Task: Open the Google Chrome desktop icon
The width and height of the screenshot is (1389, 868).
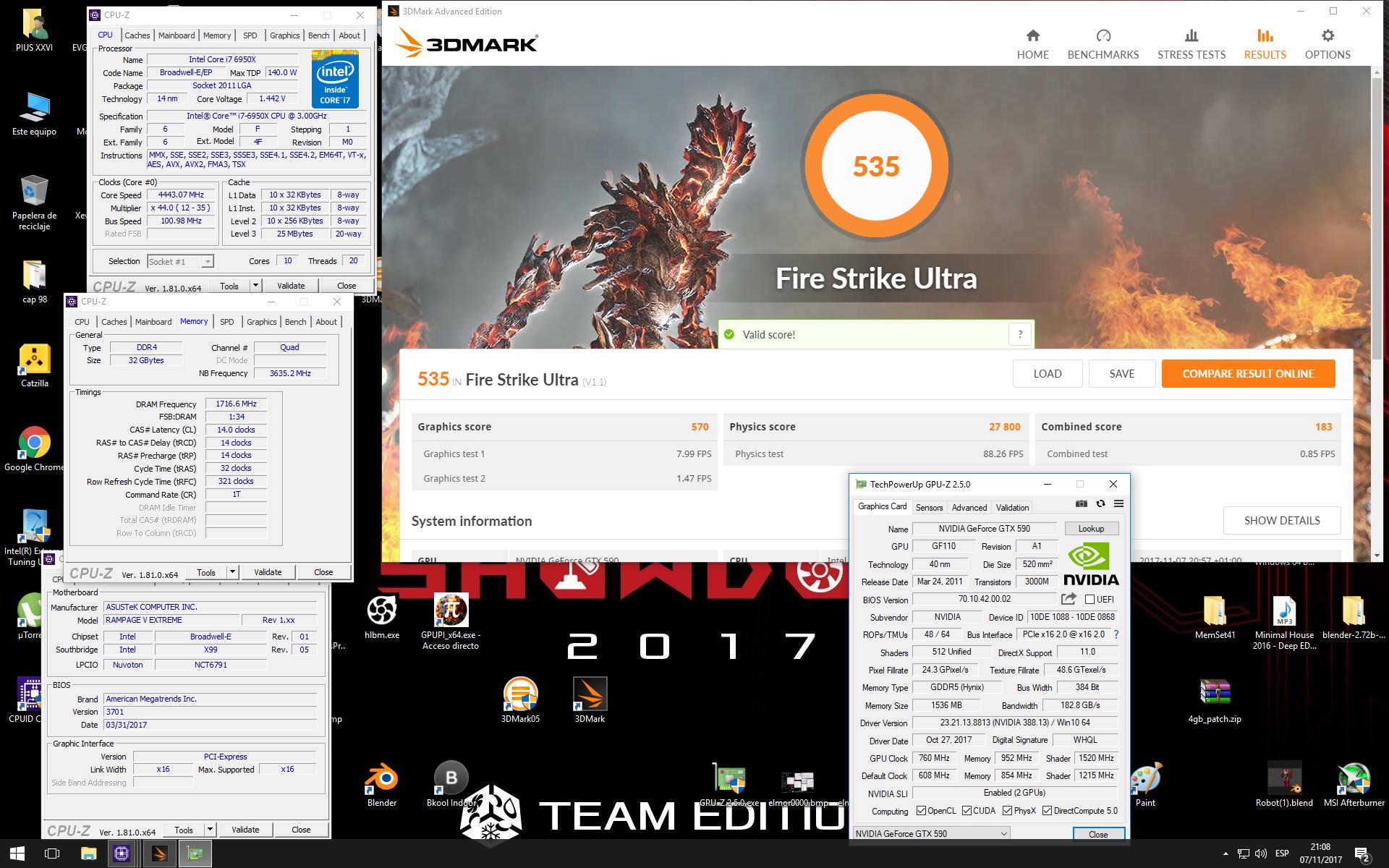Action: tap(34, 448)
